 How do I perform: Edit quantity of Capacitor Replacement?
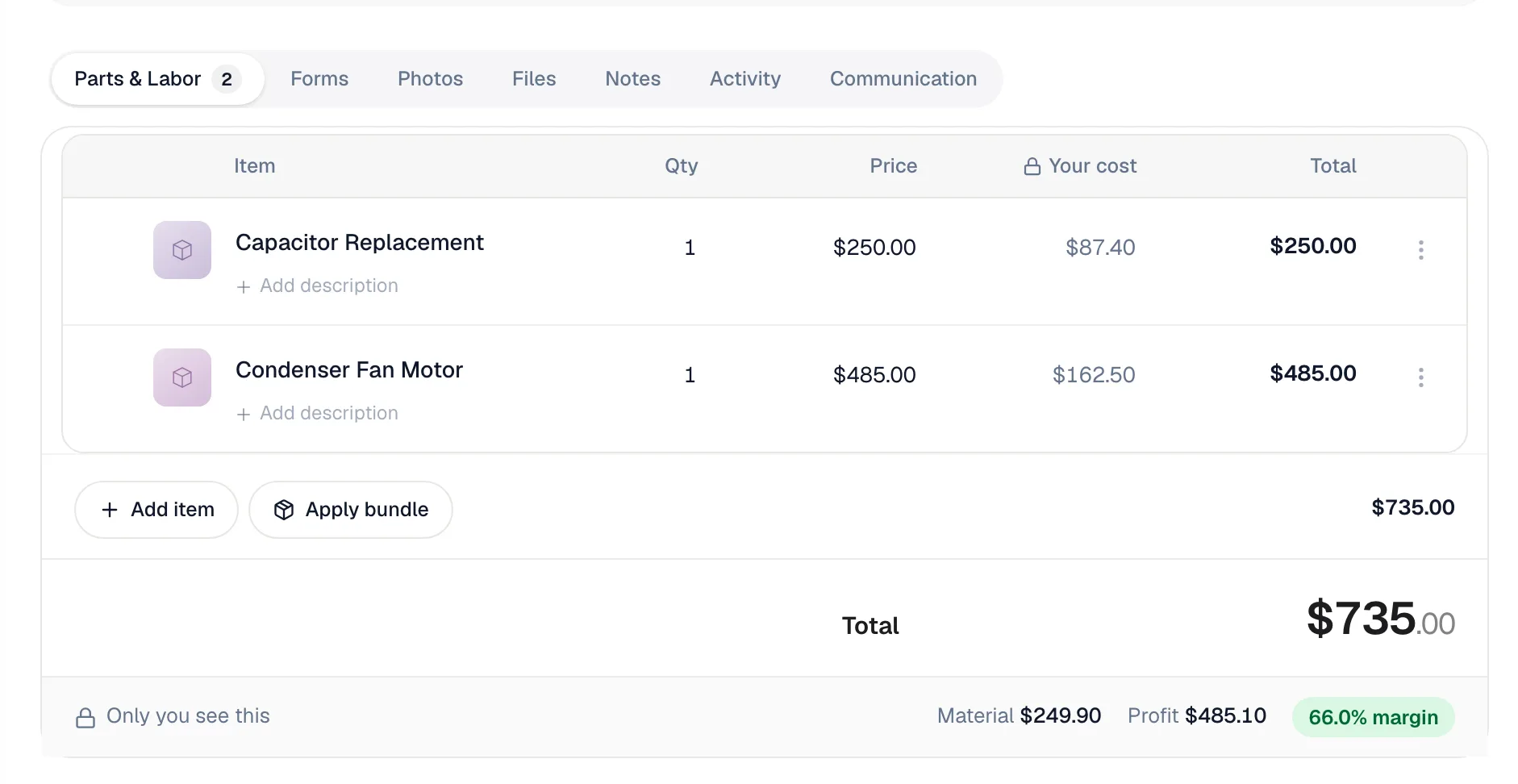tap(690, 248)
